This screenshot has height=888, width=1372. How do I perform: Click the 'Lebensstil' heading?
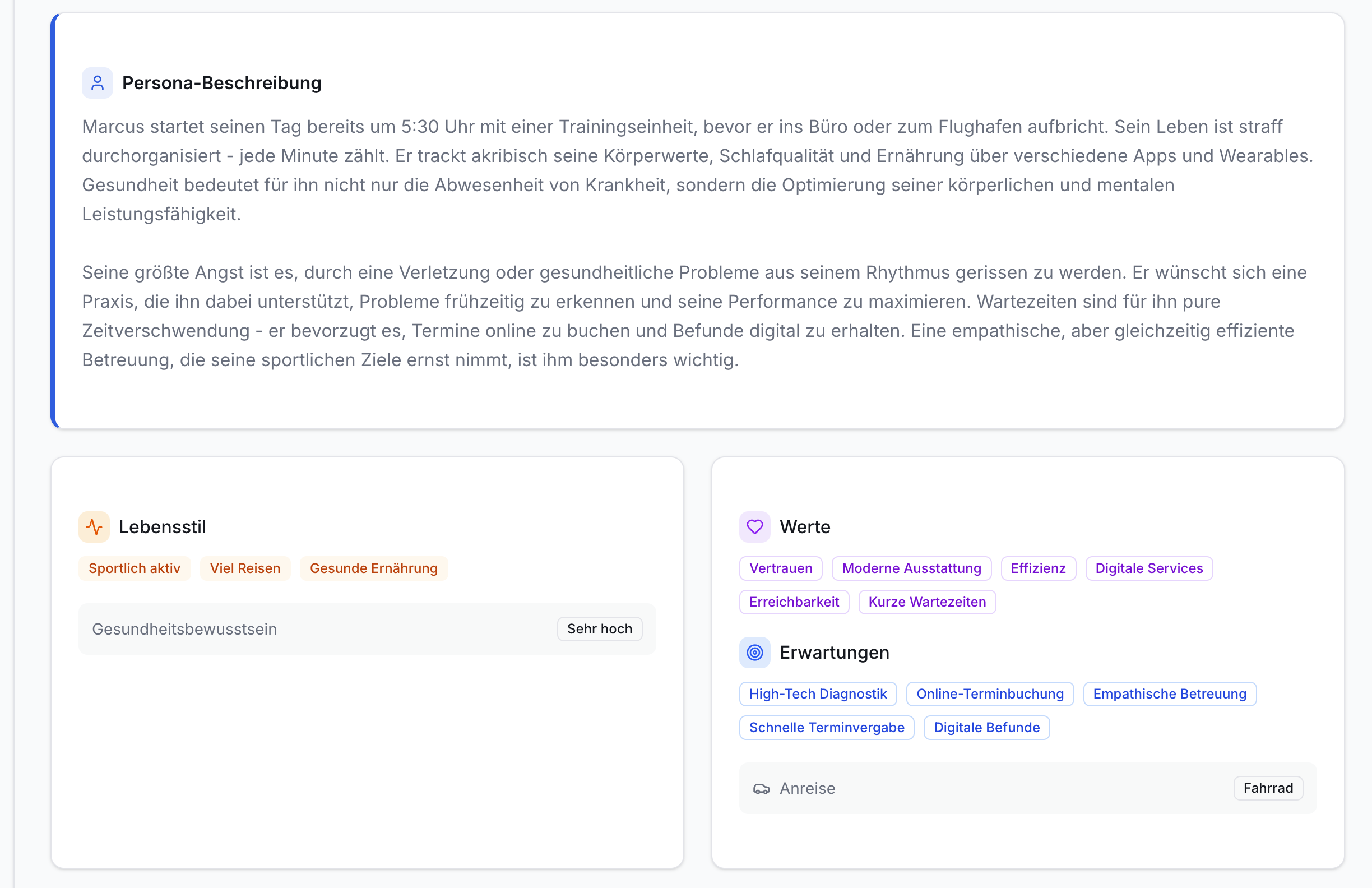tap(162, 526)
